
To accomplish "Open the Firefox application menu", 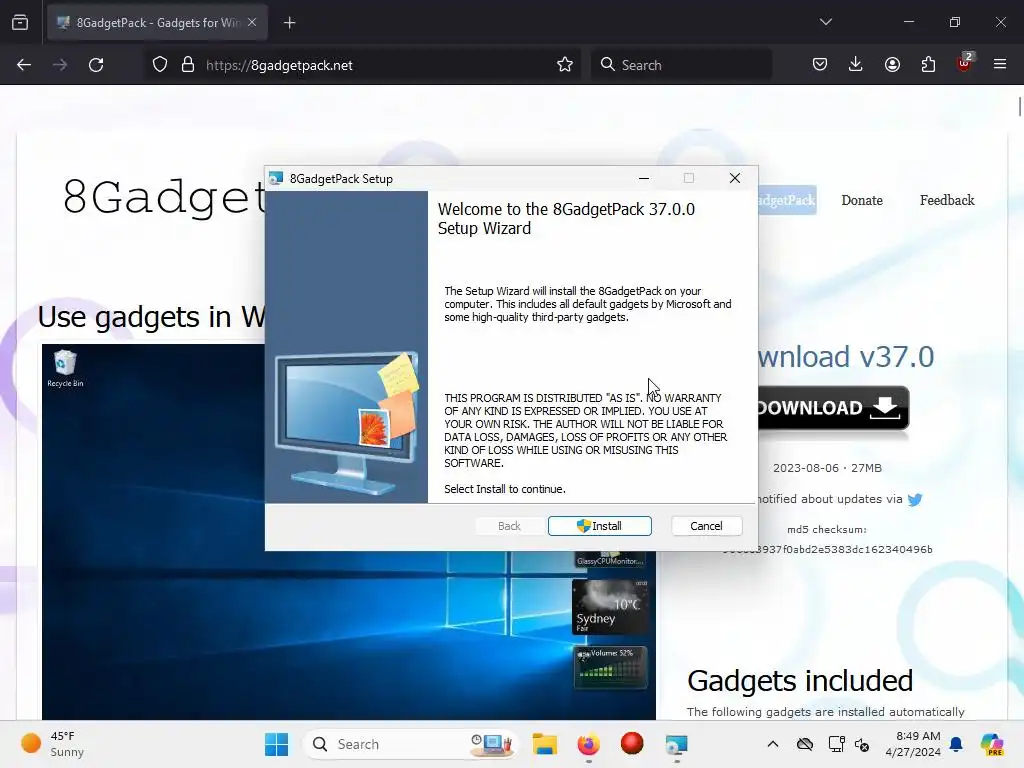I will (x=1000, y=65).
